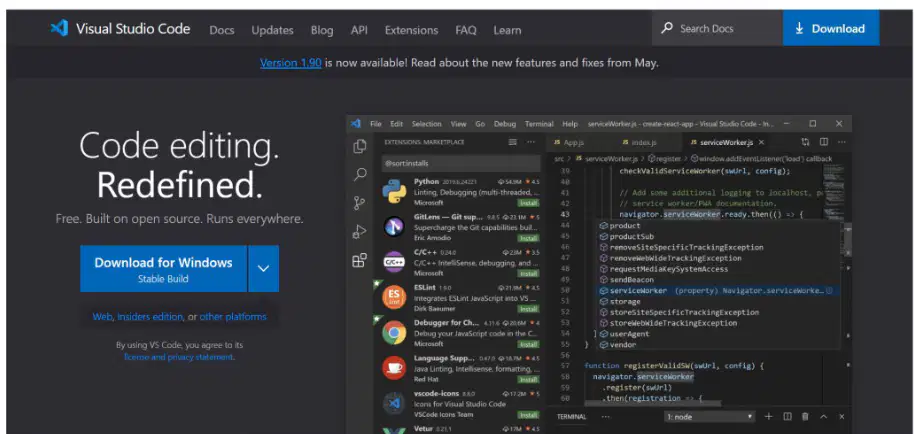This screenshot has height=434, width=914.
Task: Open the Extensions icon in activity bar
Action: tap(360, 260)
